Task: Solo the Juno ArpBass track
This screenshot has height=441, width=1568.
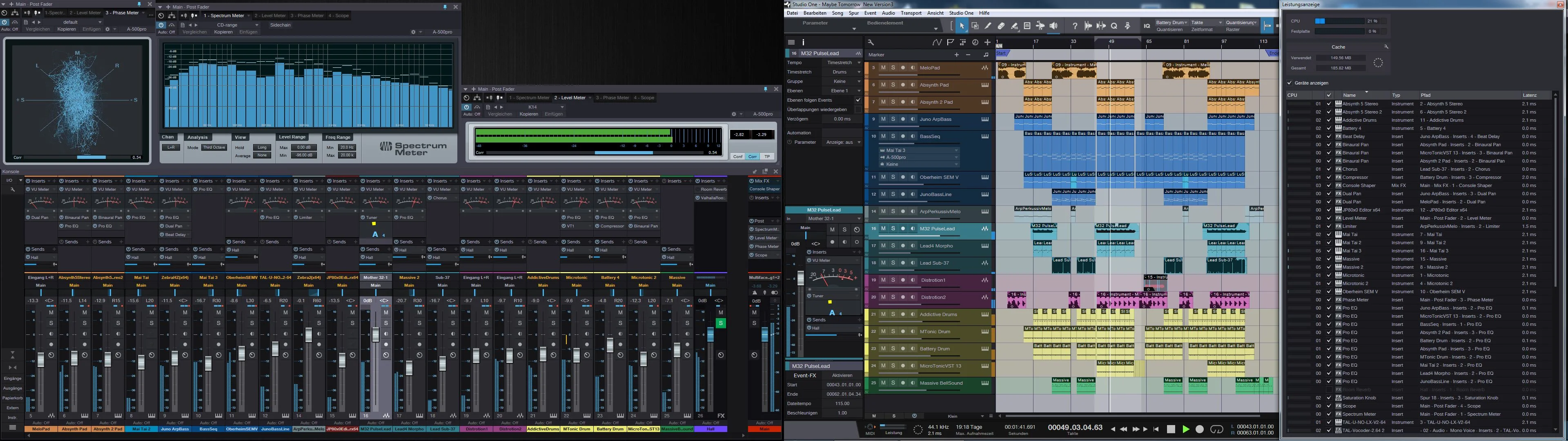Action: pyautogui.click(x=893, y=119)
